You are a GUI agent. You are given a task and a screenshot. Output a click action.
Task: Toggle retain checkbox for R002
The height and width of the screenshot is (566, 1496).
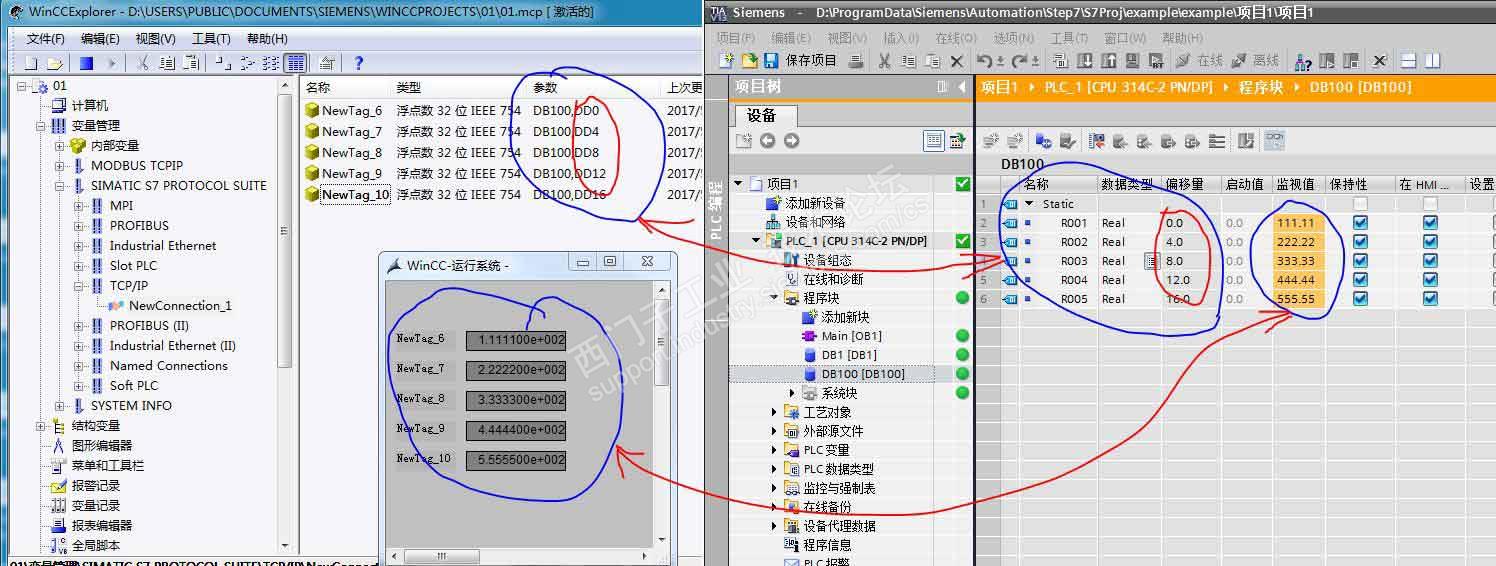click(x=1360, y=242)
